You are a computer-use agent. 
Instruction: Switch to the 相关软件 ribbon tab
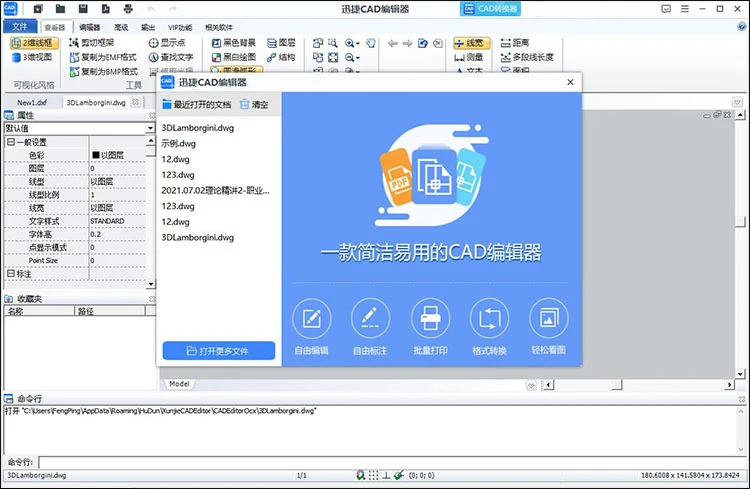219,27
